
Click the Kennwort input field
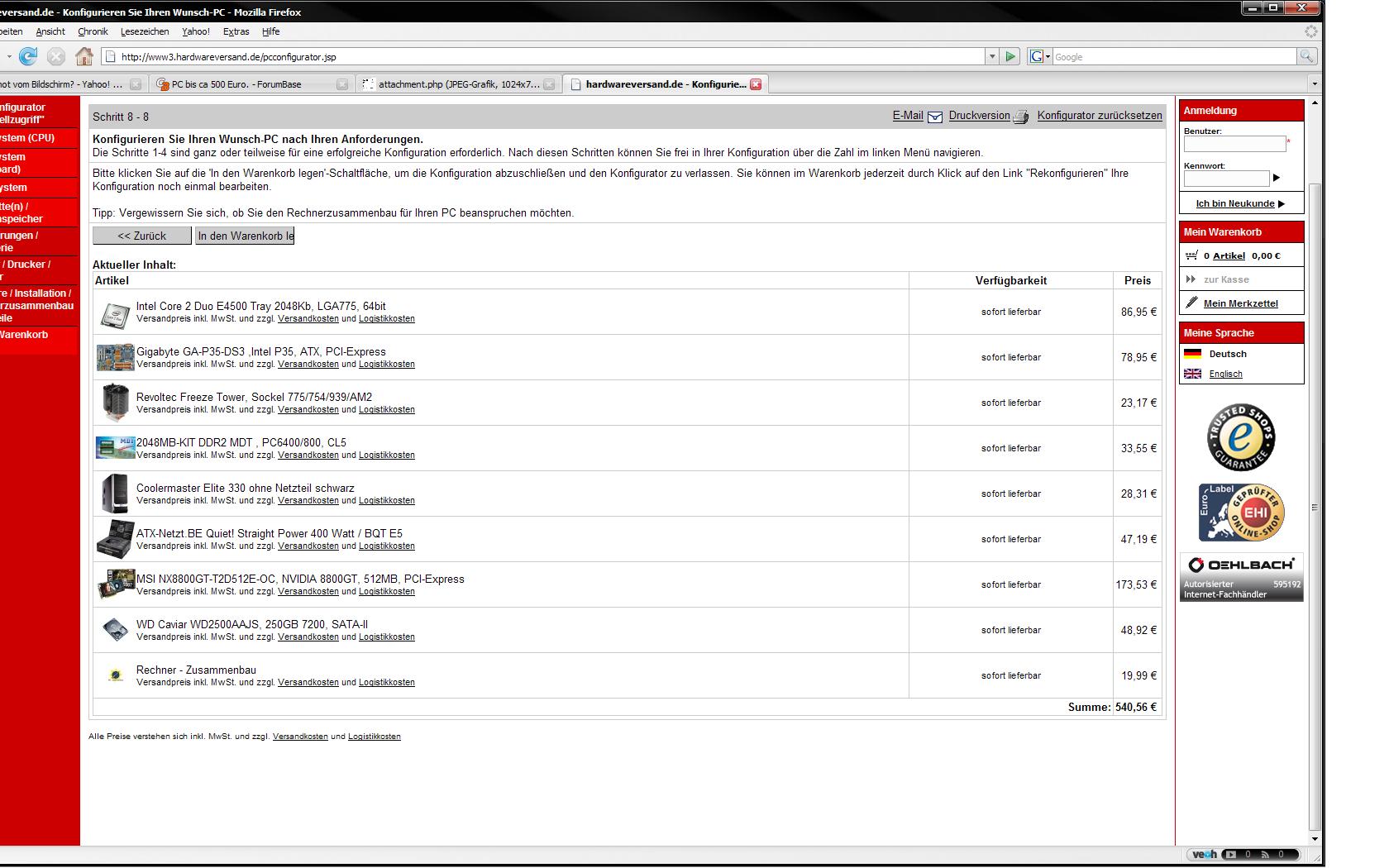tap(1226, 179)
